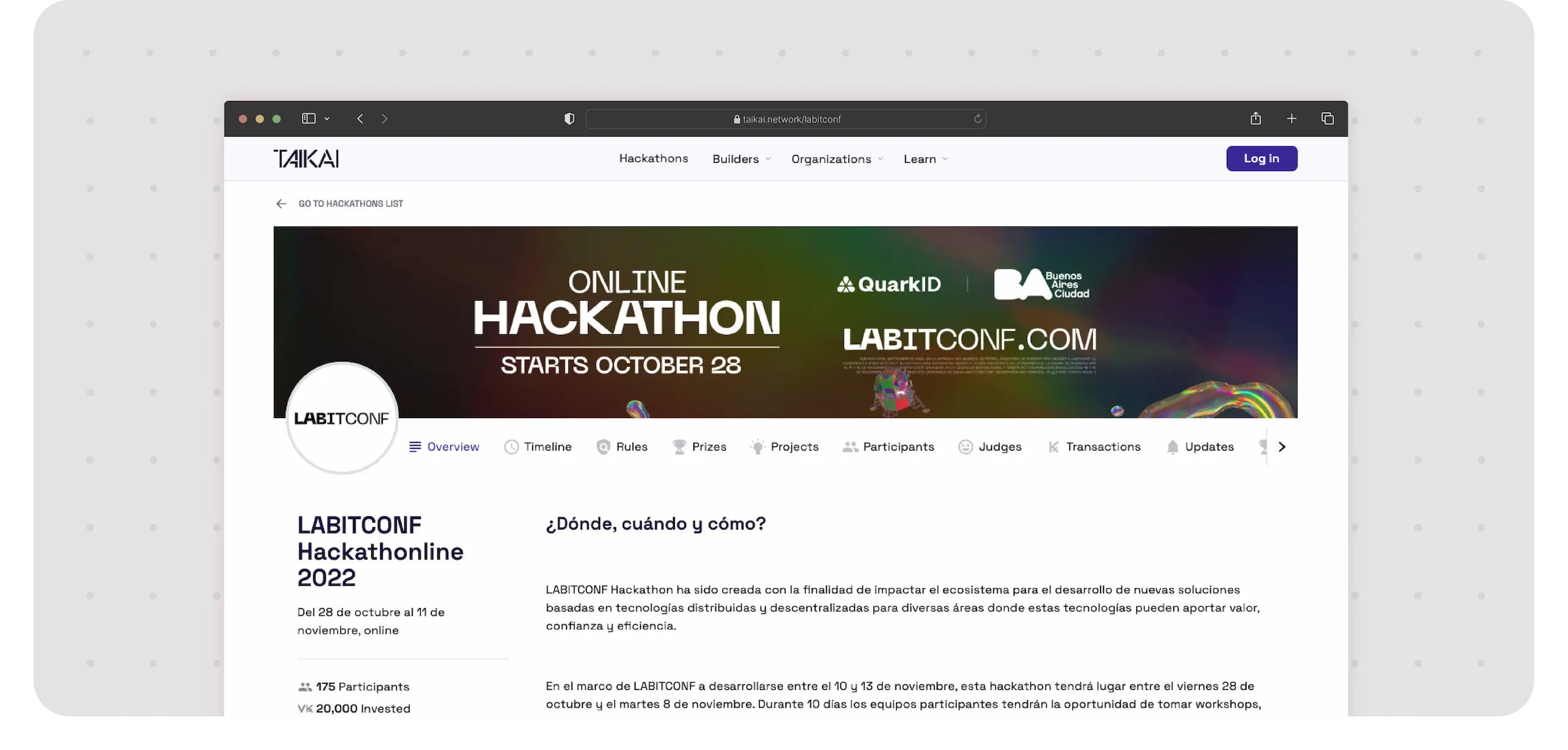Reload the page with the refresh icon
The image size is (1568, 750).
click(x=978, y=119)
